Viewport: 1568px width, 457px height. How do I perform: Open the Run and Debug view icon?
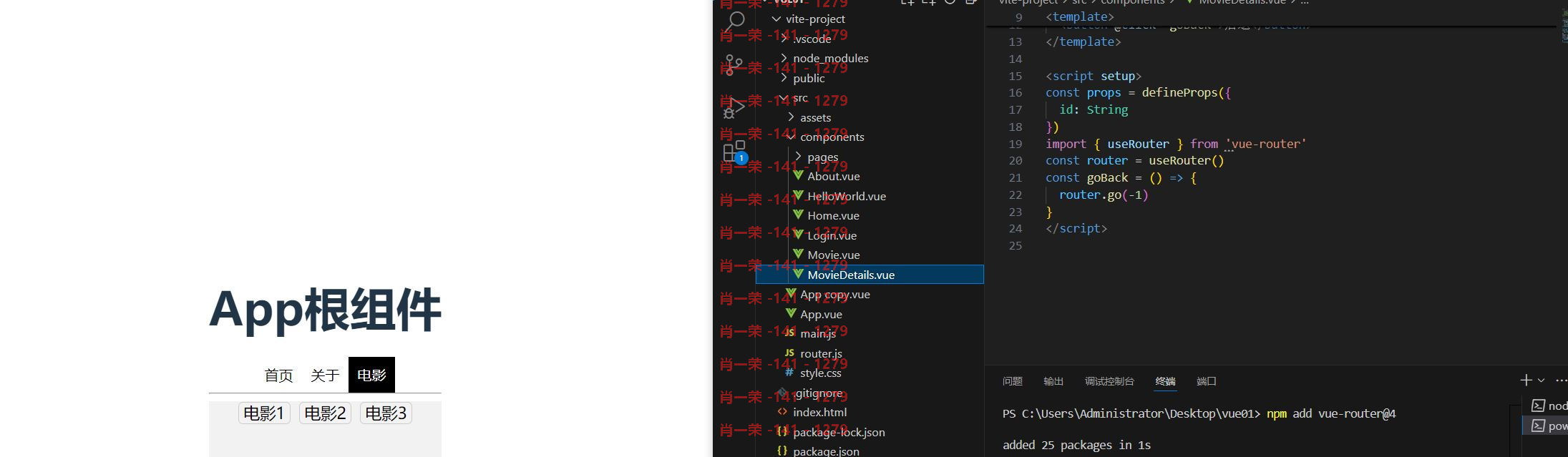coord(734,108)
